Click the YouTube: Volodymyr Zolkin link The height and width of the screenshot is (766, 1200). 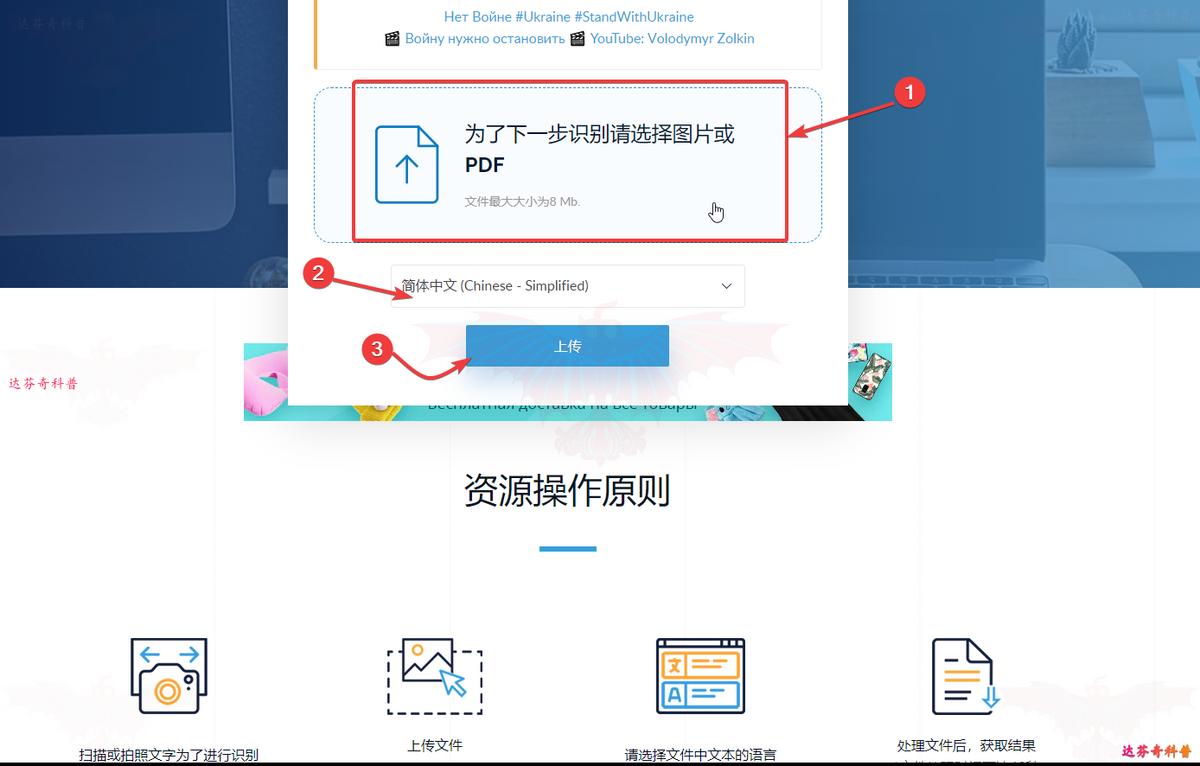(671, 38)
